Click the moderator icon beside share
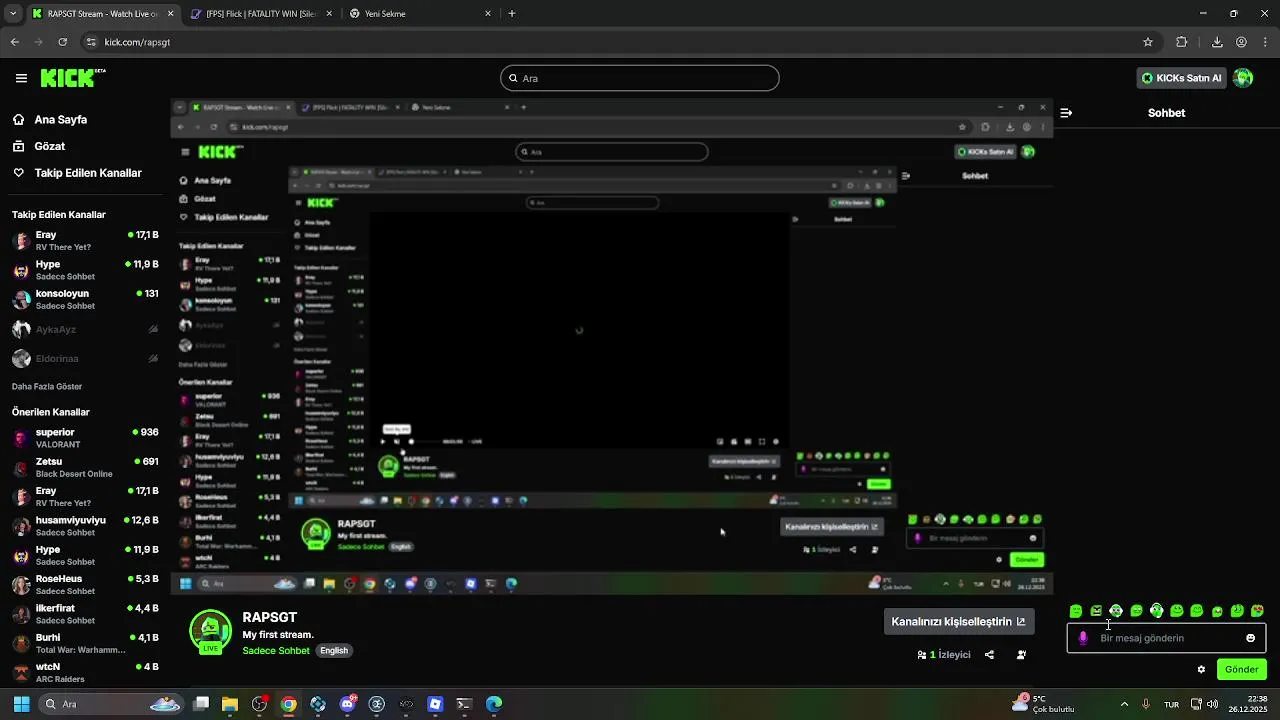This screenshot has width=1280, height=720. [1021, 655]
